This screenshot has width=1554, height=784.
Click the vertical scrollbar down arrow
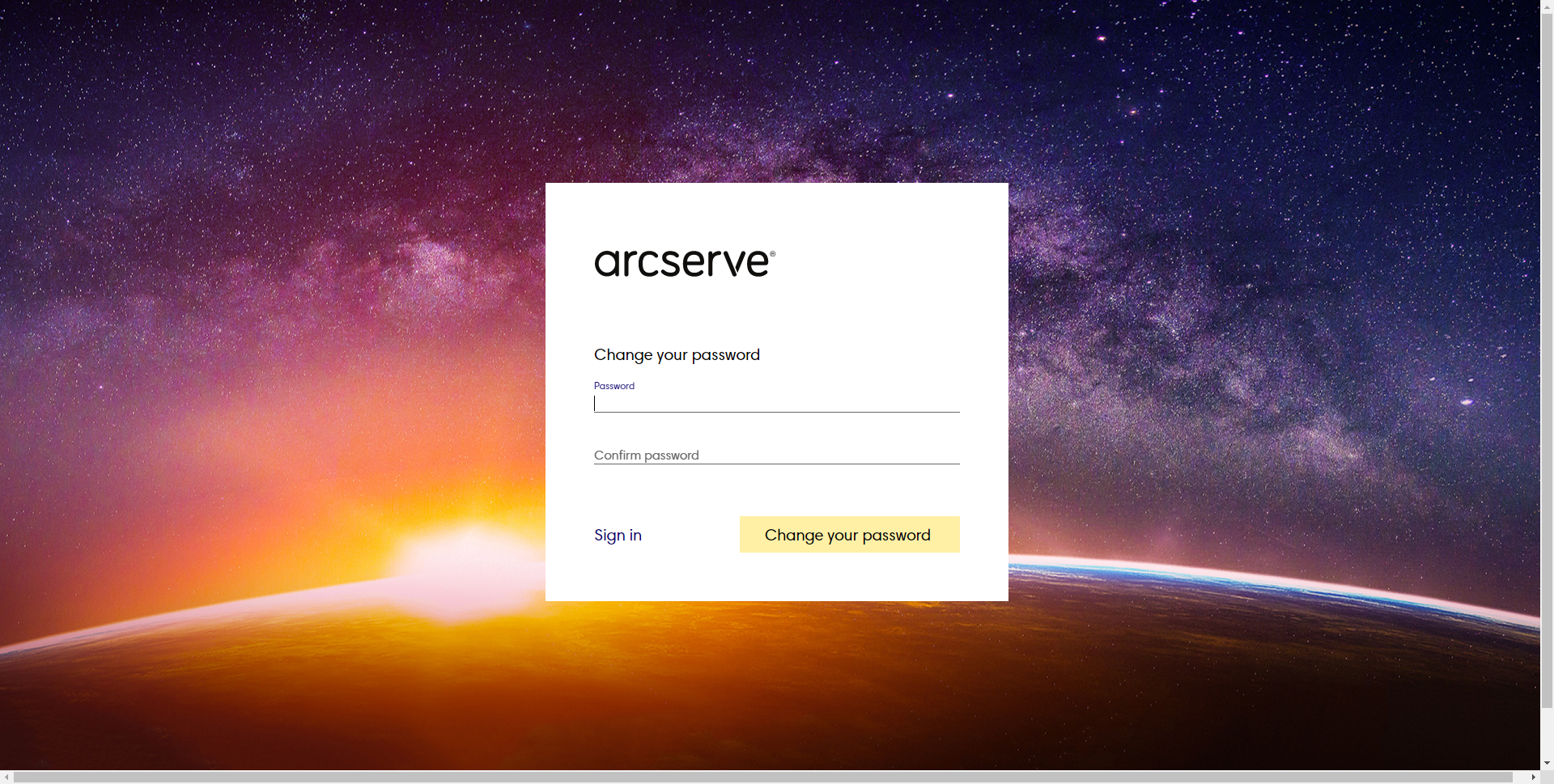pyautogui.click(x=1547, y=763)
